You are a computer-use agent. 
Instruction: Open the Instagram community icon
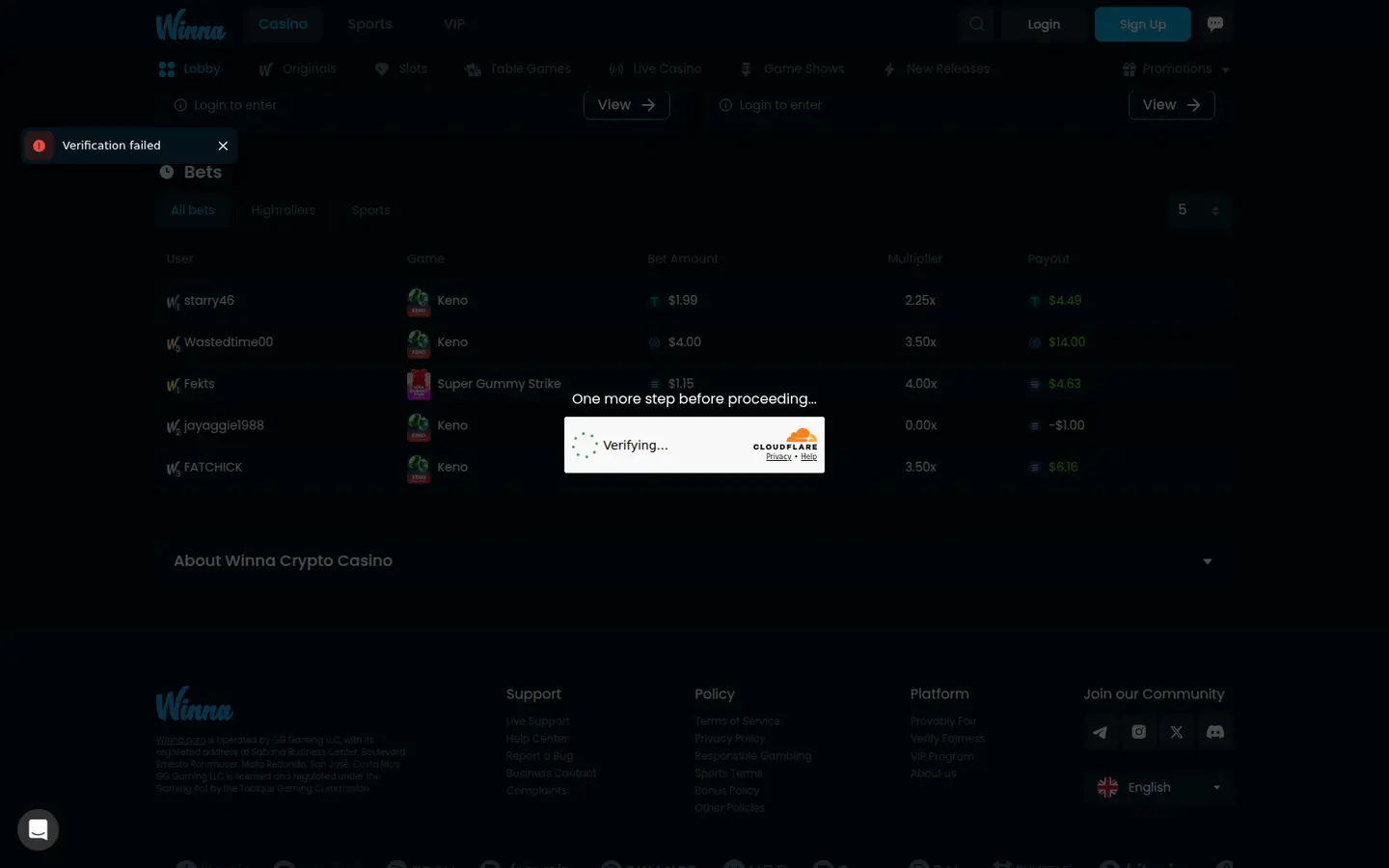[x=1138, y=732]
